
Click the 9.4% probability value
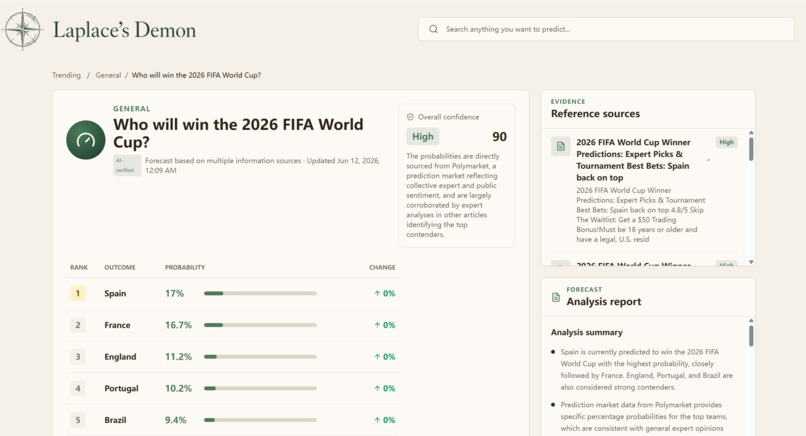[176, 420]
